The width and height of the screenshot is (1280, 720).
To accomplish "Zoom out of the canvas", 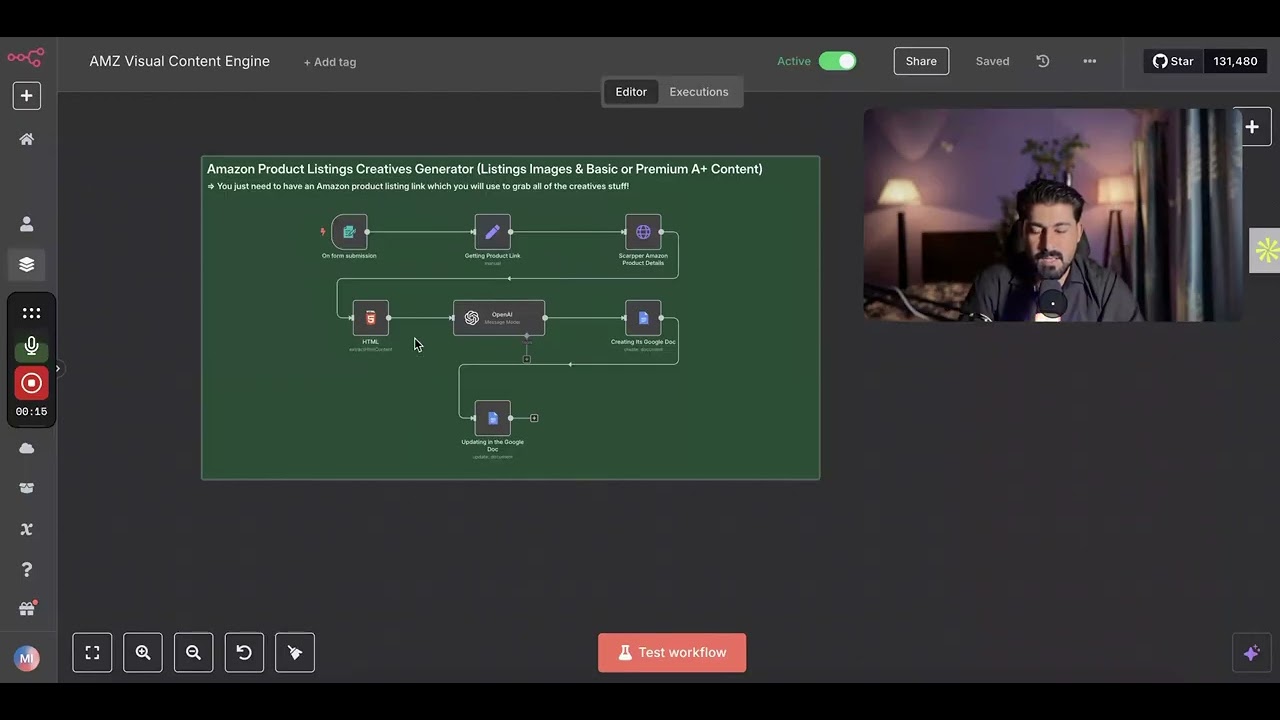I will pos(193,653).
